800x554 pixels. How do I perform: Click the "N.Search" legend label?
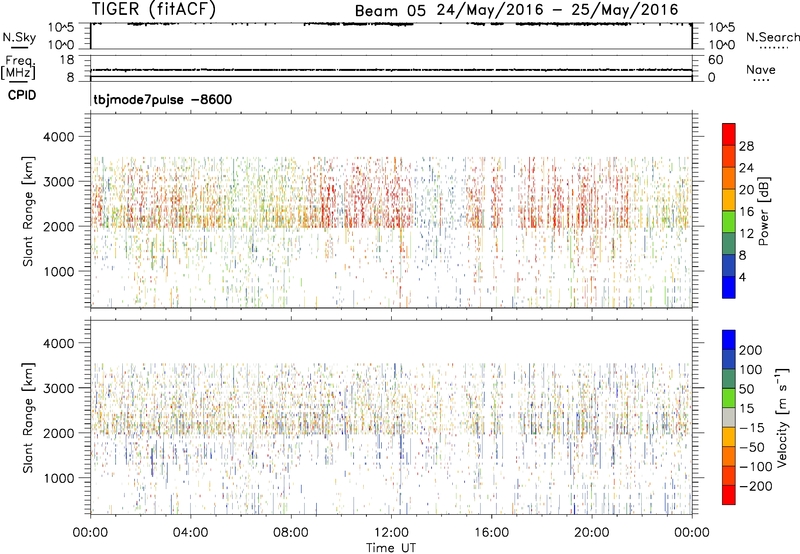(772, 37)
